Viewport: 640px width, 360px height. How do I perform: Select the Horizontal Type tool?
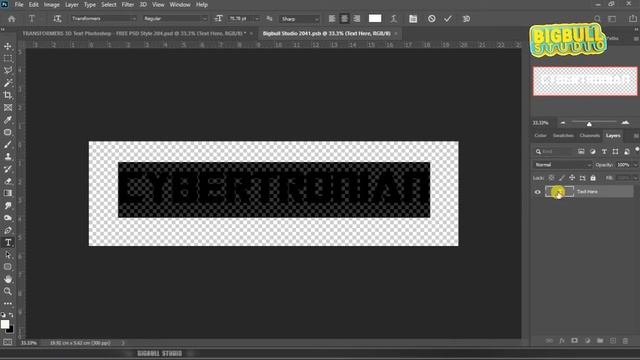pyautogui.click(x=8, y=242)
